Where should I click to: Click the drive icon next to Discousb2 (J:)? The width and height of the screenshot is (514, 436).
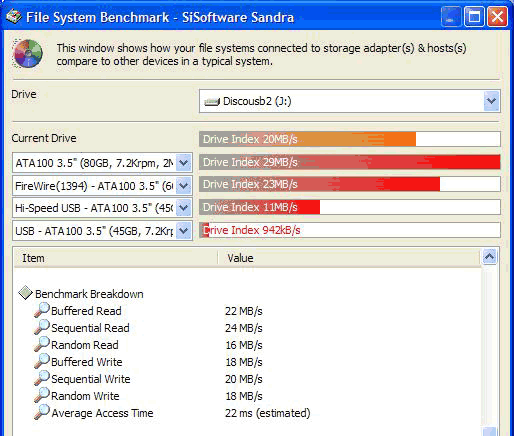(x=212, y=101)
